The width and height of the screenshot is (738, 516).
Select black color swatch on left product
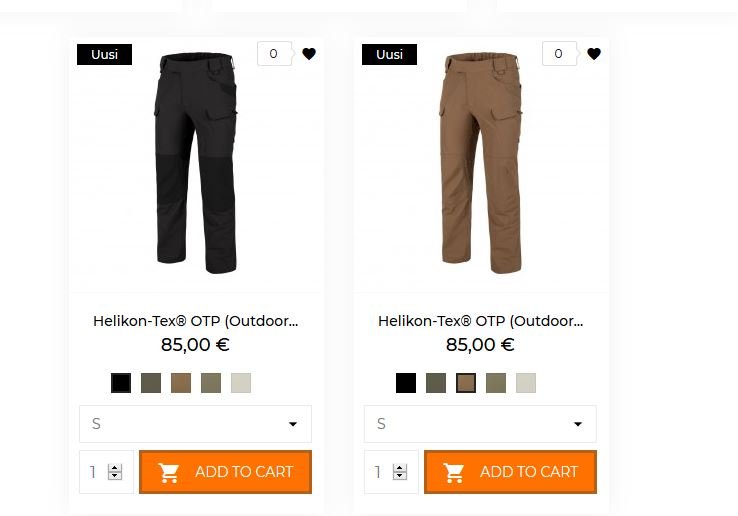[x=121, y=383]
